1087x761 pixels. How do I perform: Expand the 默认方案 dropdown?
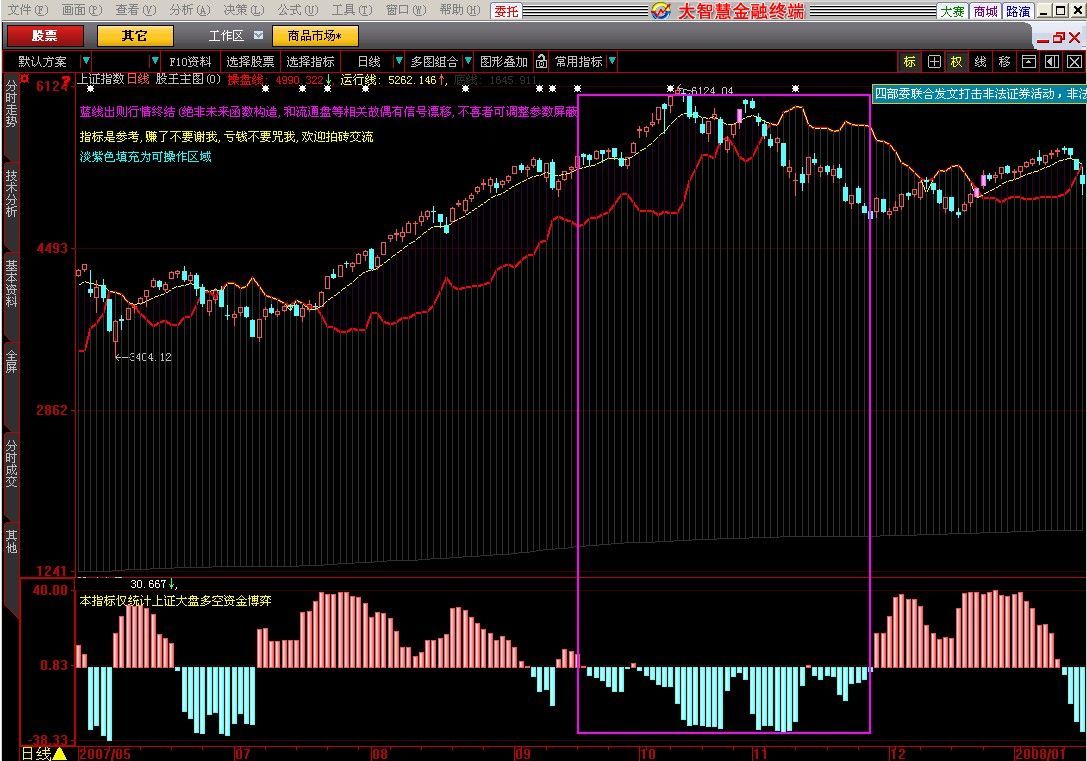[86, 62]
